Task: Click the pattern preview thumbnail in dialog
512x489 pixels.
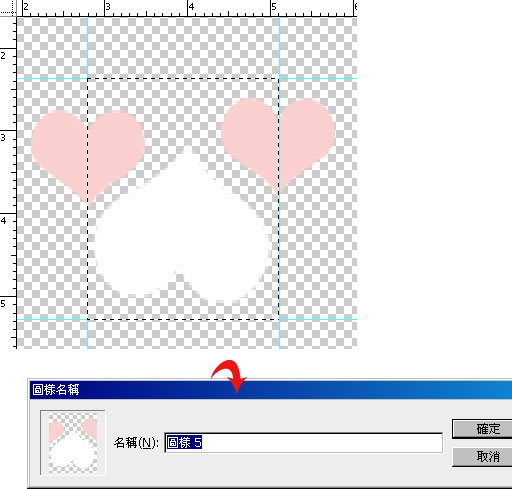Action: point(73,442)
